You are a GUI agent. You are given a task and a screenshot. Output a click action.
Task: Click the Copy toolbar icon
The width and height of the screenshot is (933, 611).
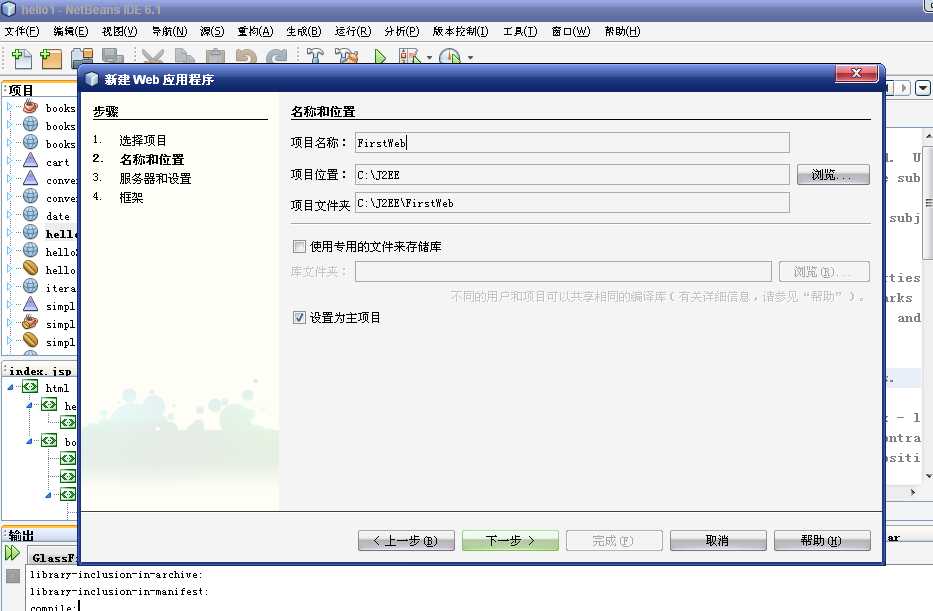(x=184, y=57)
